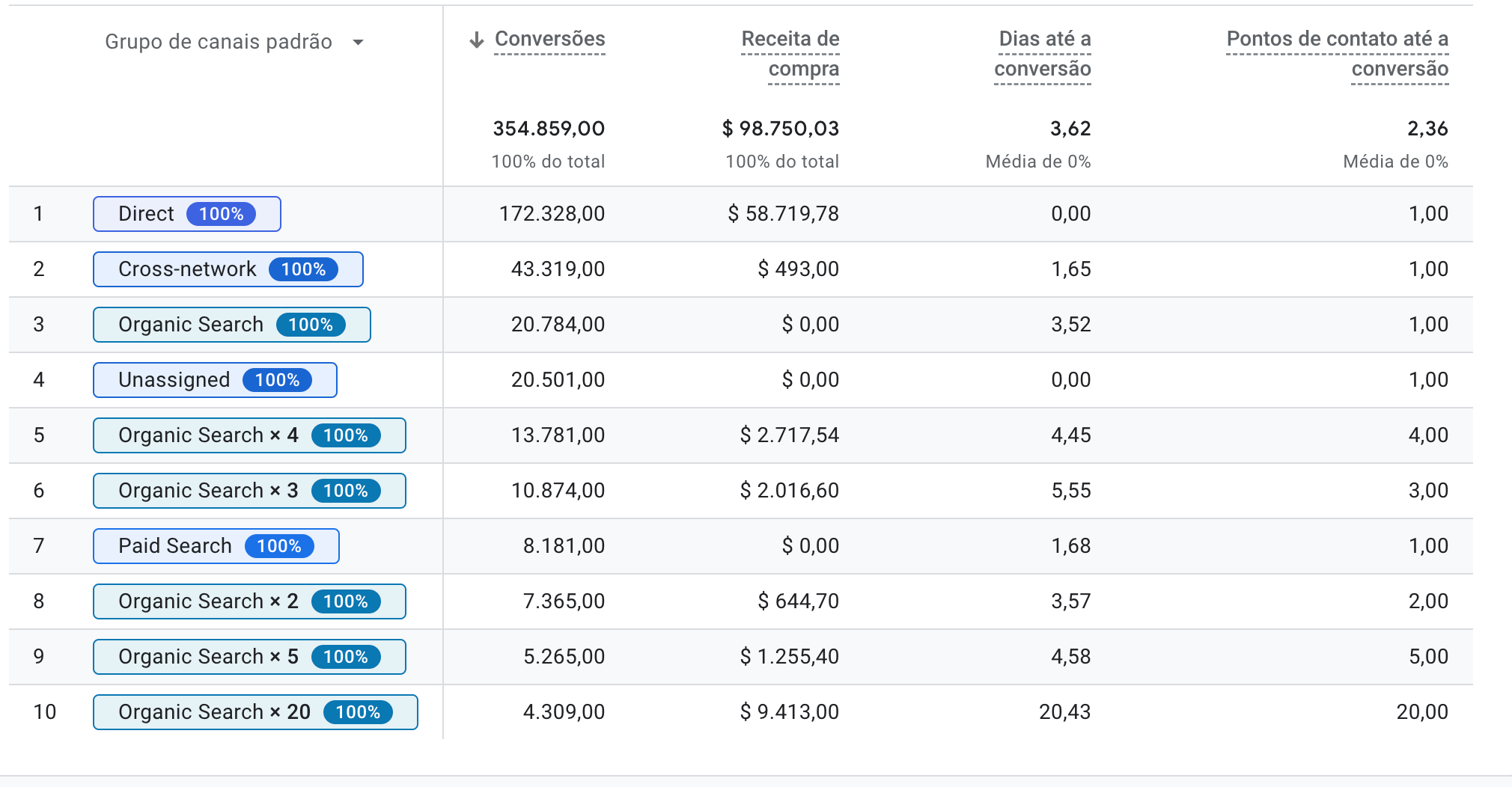1512x787 pixels.
Task: Click the 100% badge on Paid Search
Action: tap(279, 546)
